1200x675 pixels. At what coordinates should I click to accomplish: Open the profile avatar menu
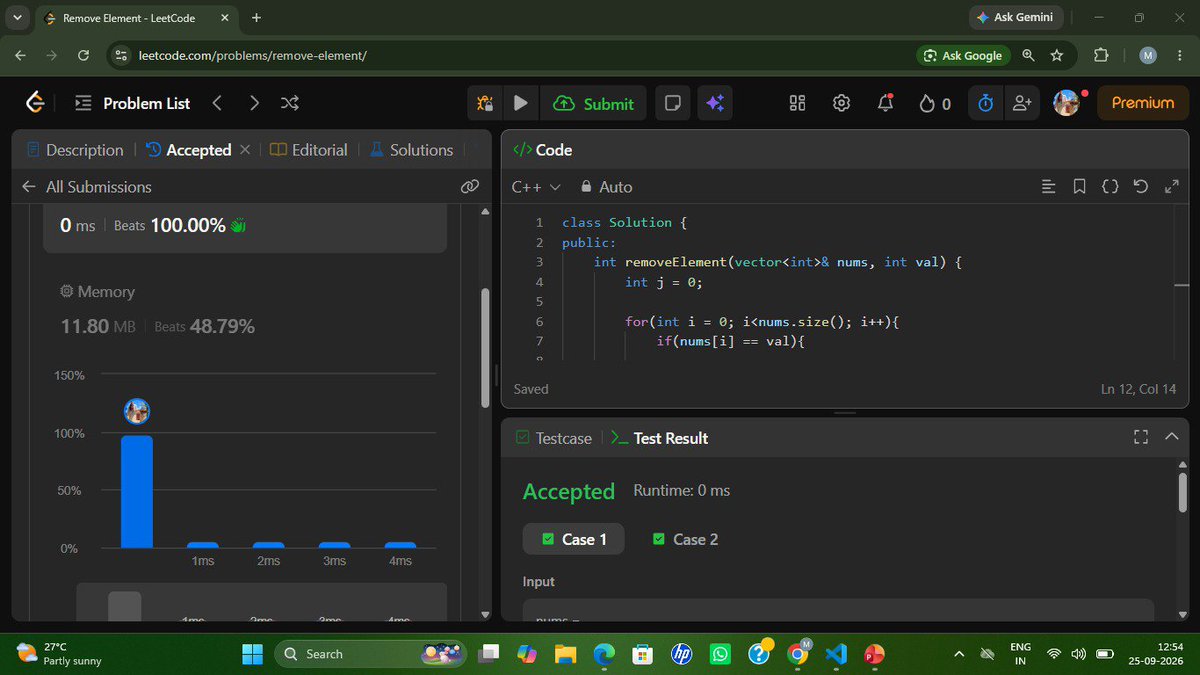click(1067, 102)
